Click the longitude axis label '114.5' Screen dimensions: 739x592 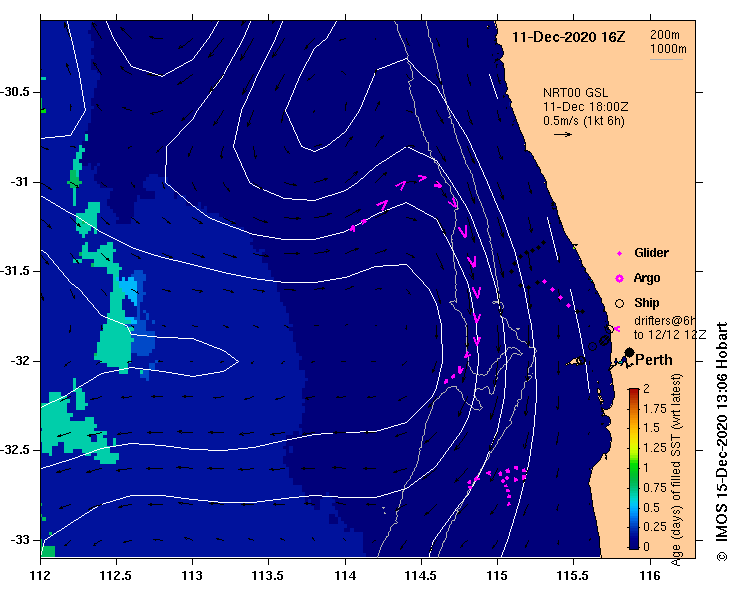click(421, 575)
